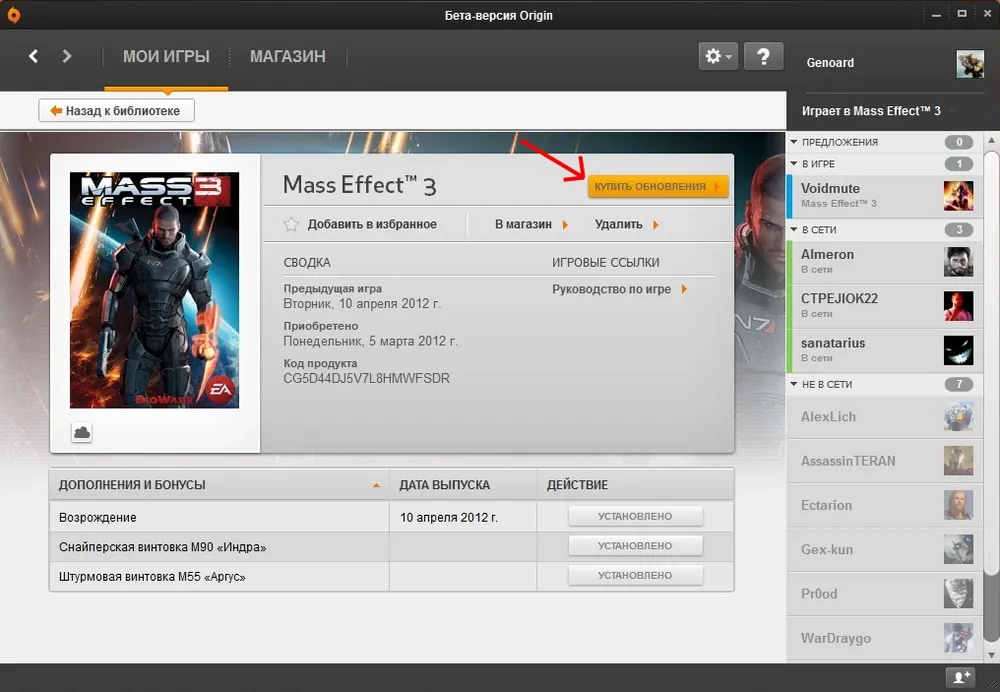This screenshot has height=692, width=1000.
Task: Open help with the question mark icon
Action: pyautogui.click(x=763, y=56)
